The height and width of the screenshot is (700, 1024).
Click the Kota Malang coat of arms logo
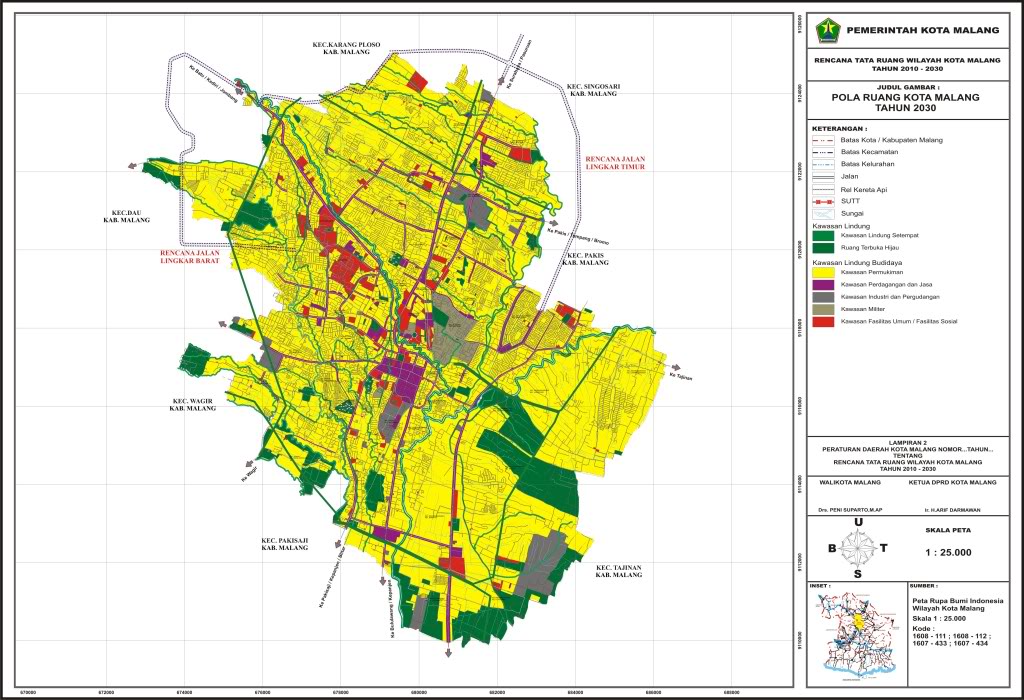coord(827,30)
